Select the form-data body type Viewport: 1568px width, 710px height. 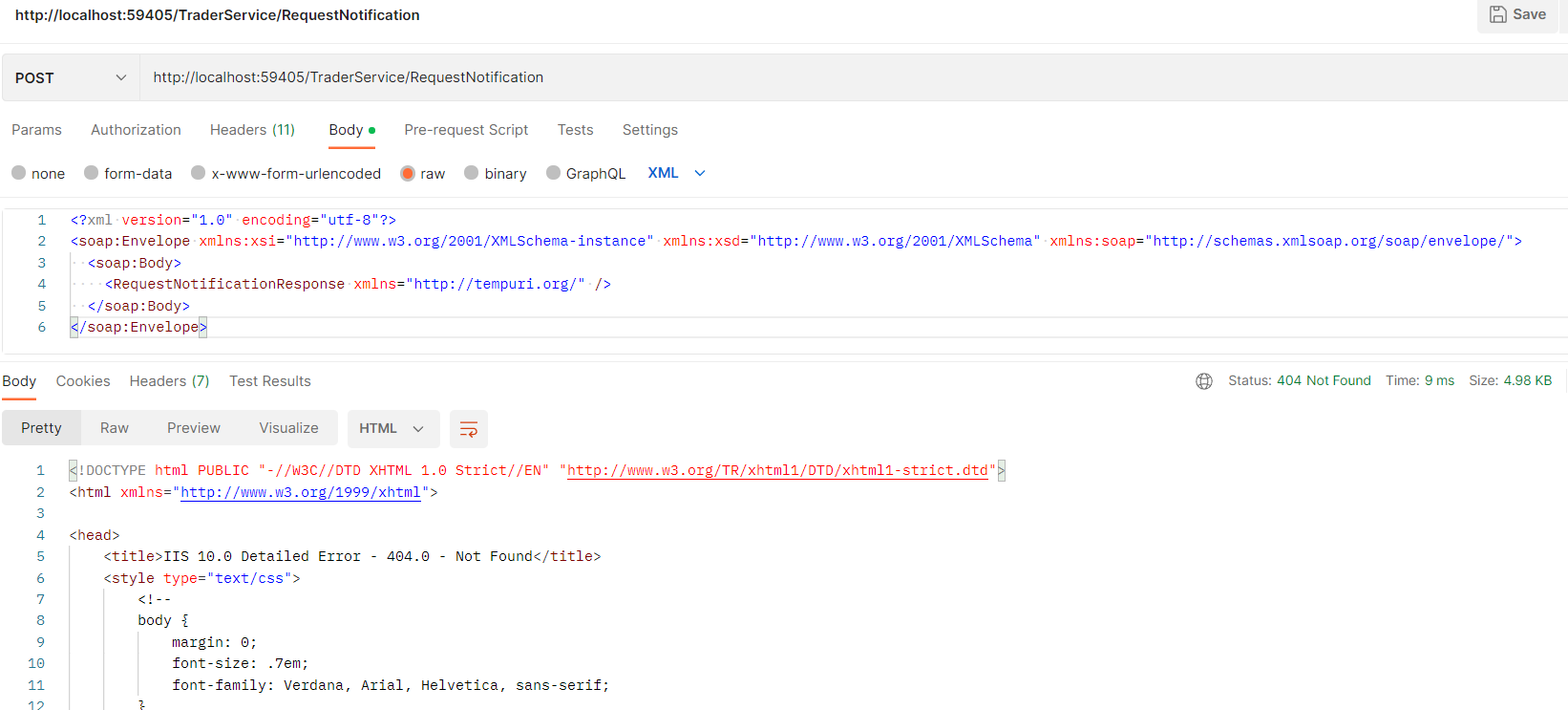tap(91, 173)
